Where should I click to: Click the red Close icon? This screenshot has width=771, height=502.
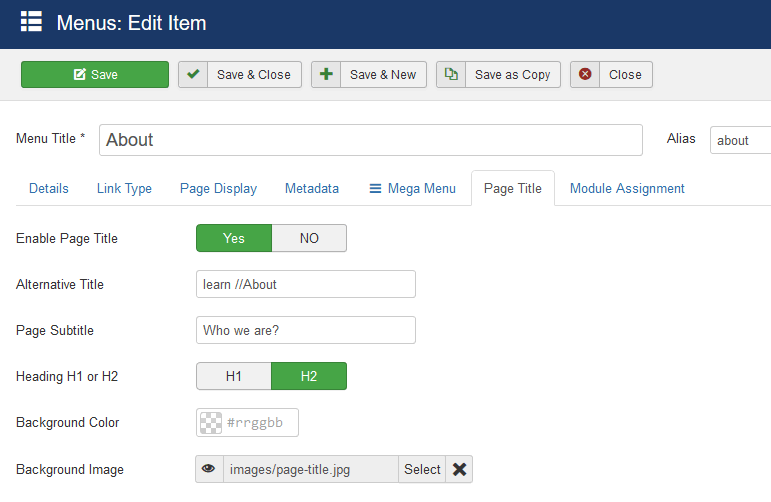coord(585,75)
